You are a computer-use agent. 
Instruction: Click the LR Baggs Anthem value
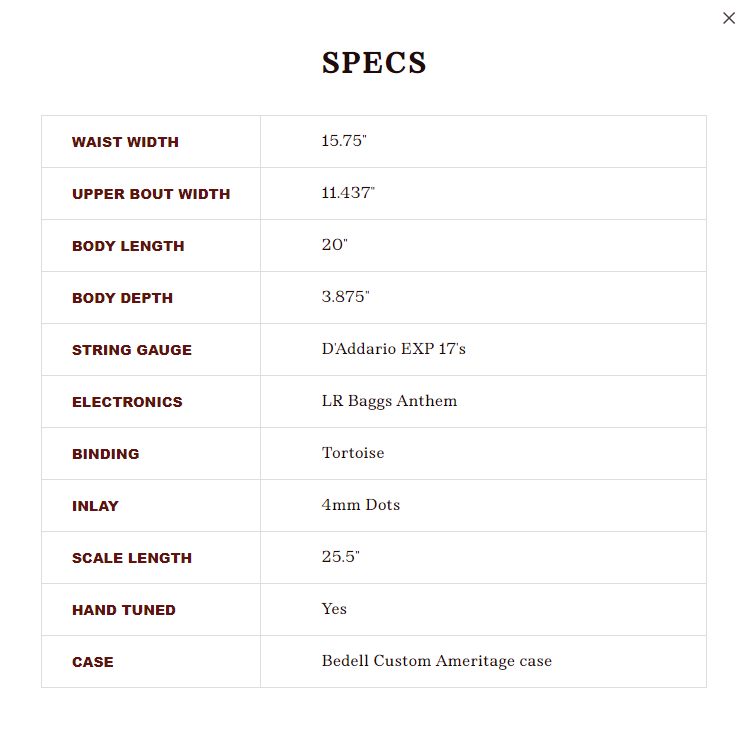pyautogui.click(x=389, y=401)
